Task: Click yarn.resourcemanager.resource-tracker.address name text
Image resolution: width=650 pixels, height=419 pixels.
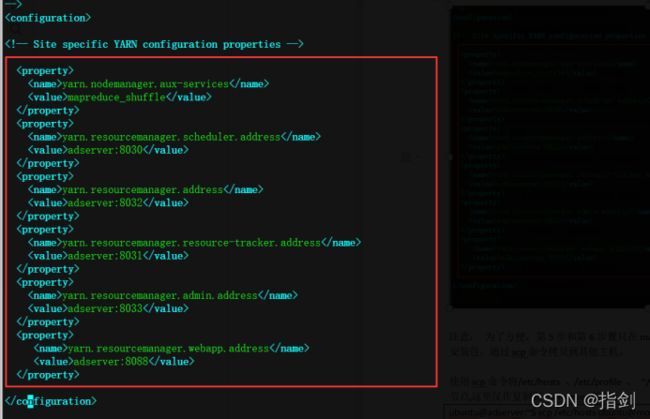Action: [x=192, y=243]
